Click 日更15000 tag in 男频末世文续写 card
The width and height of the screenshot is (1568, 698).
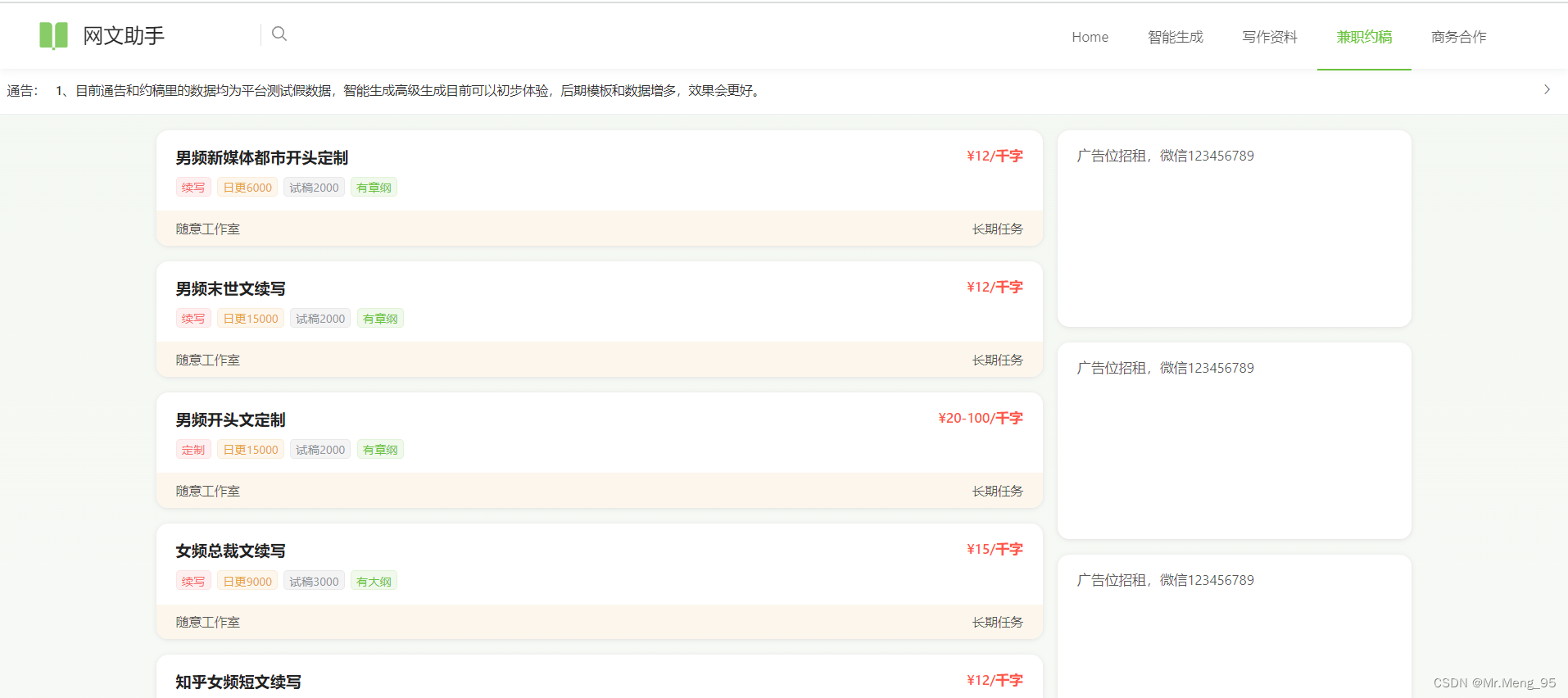tap(251, 319)
